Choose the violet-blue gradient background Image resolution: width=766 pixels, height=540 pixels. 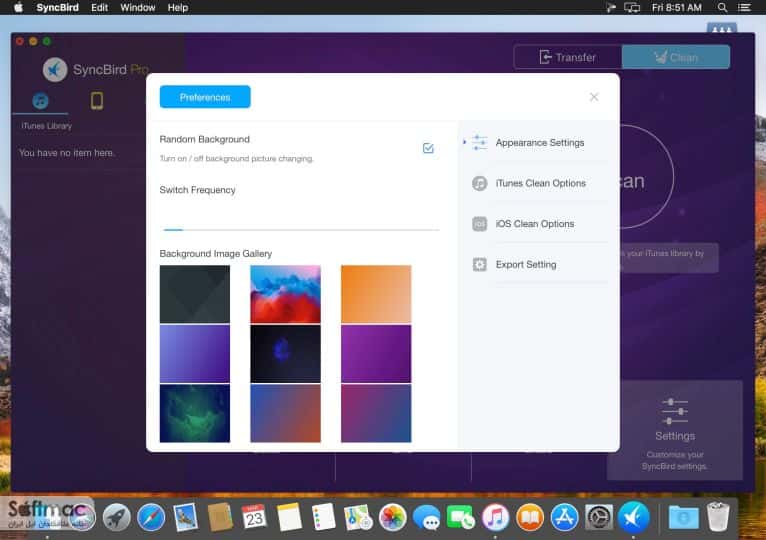point(194,354)
